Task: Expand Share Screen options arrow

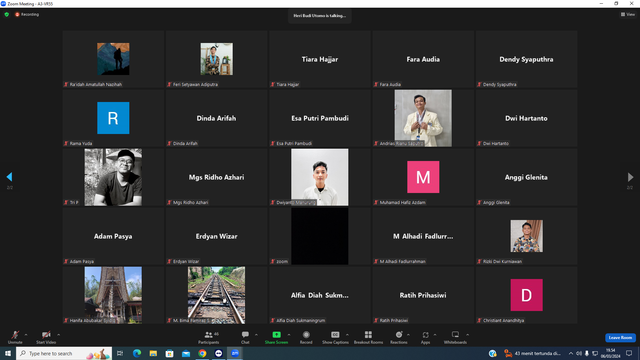Action: pyautogui.click(x=289, y=335)
